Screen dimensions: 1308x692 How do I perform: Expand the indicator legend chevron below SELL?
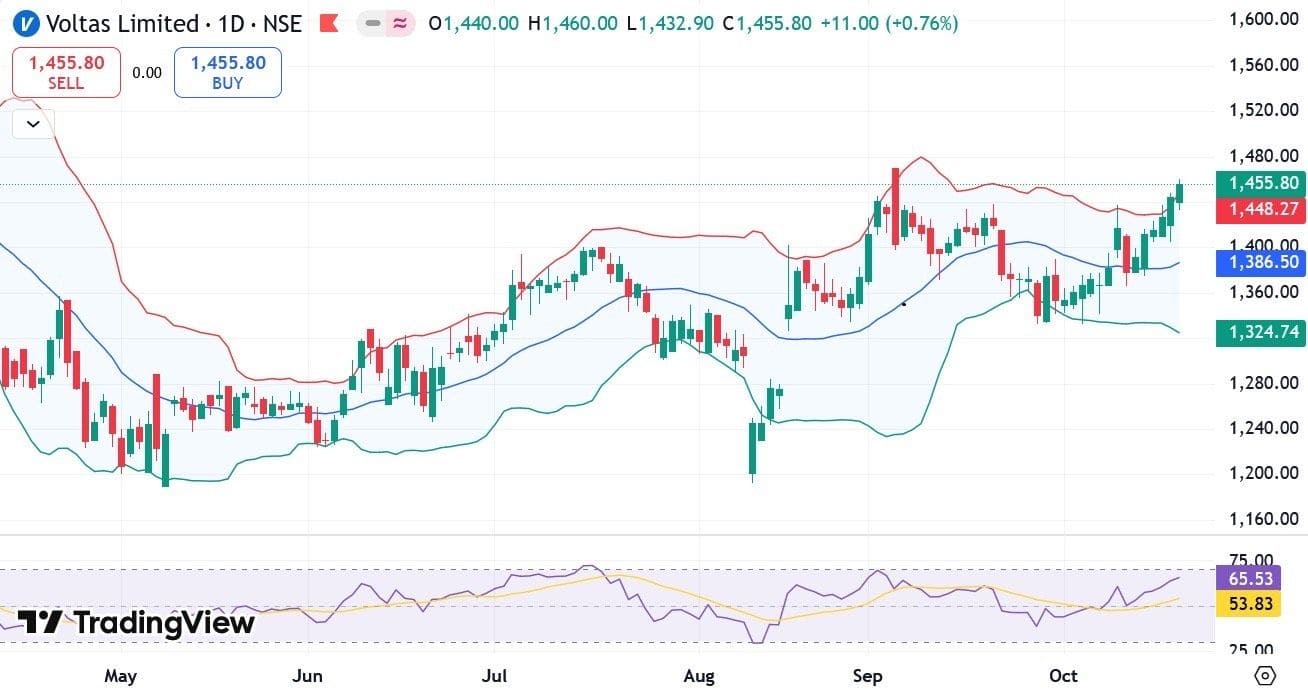pos(33,124)
